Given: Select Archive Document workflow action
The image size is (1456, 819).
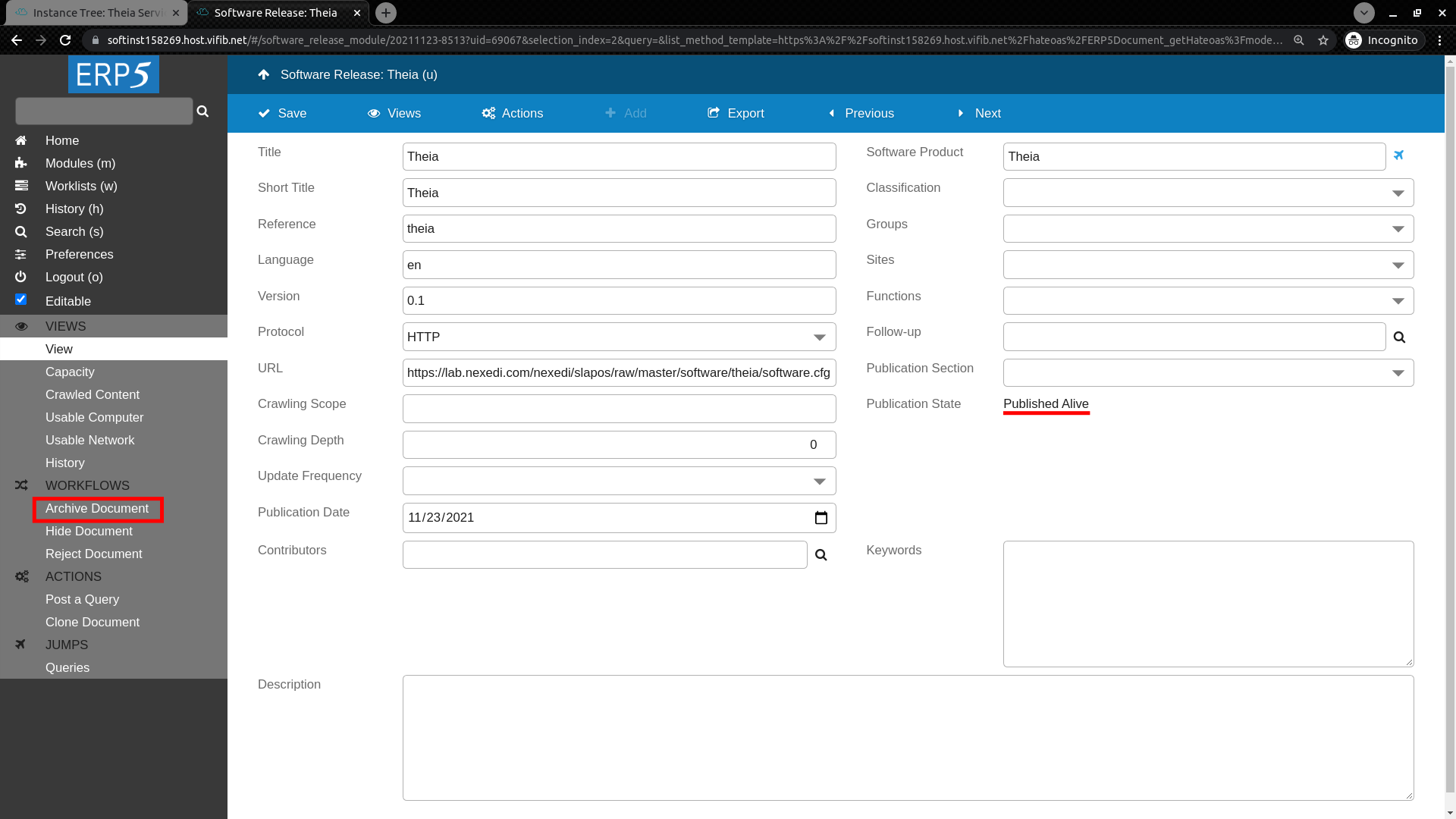Looking at the screenshot, I should pos(97,508).
